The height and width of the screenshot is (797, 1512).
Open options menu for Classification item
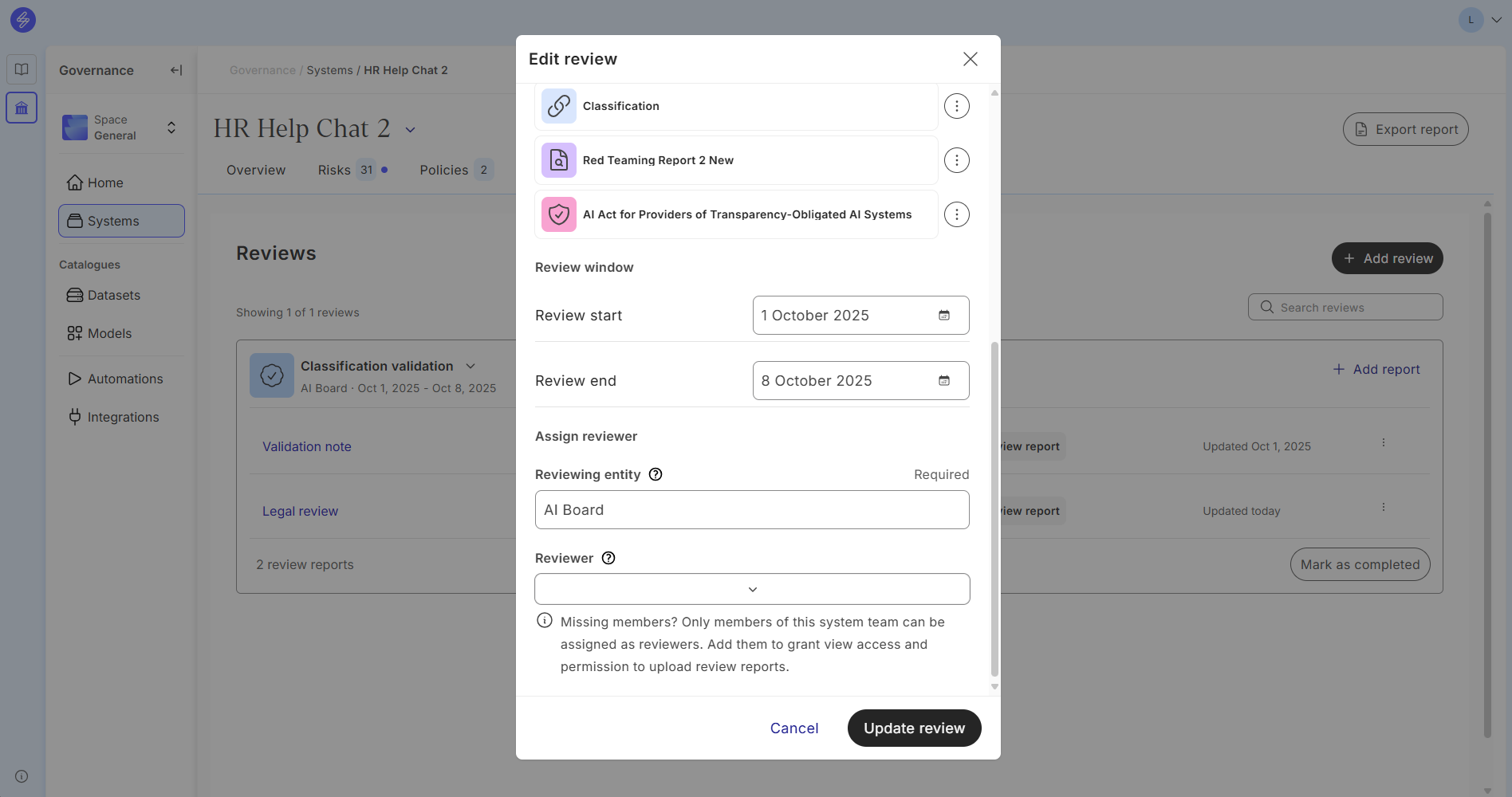click(x=956, y=106)
